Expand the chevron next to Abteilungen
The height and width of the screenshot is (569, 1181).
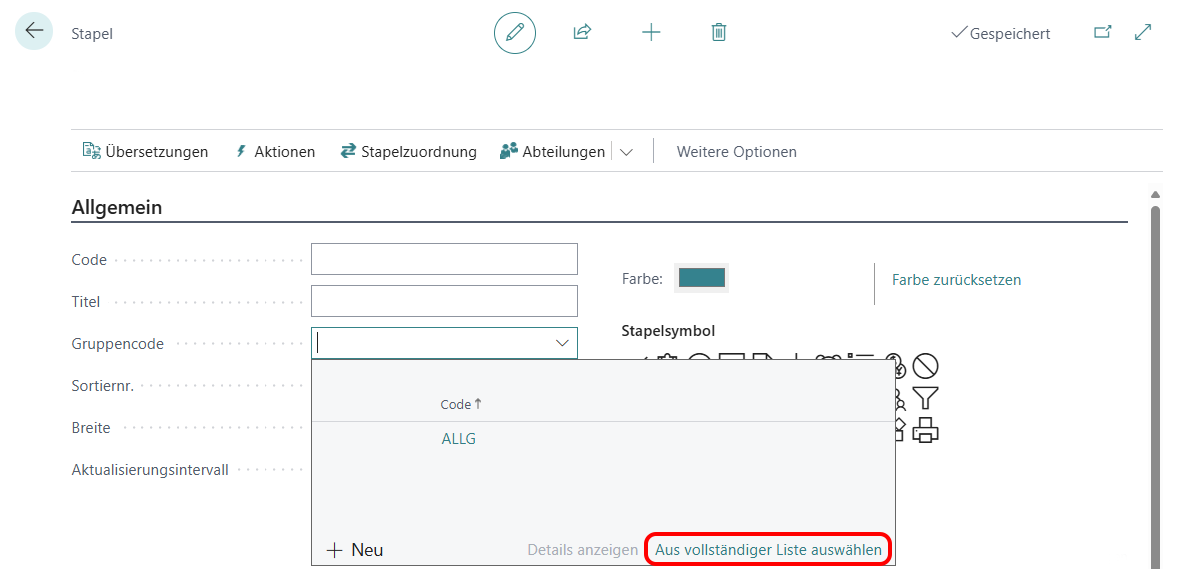tap(626, 151)
